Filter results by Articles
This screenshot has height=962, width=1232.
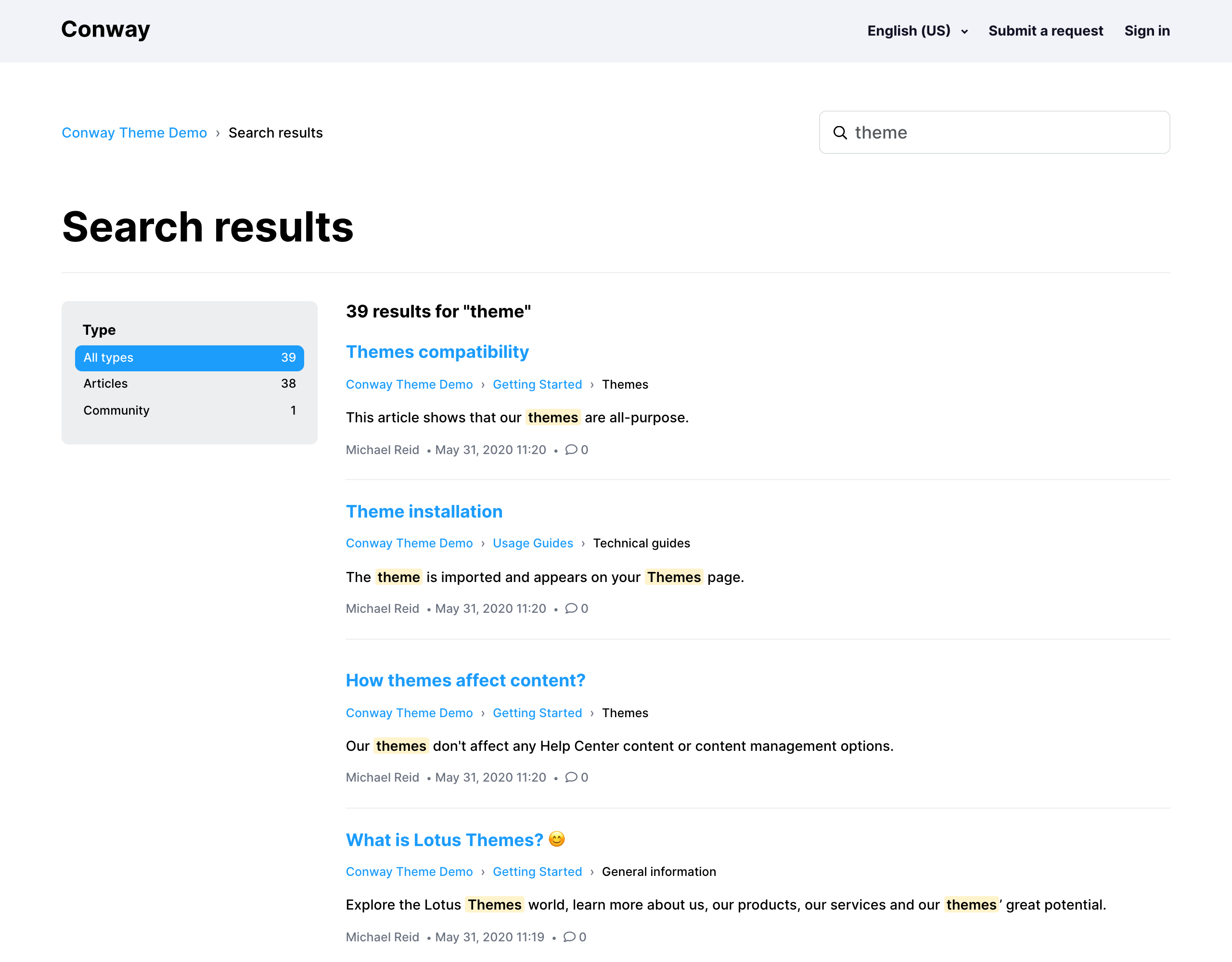click(x=189, y=383)
